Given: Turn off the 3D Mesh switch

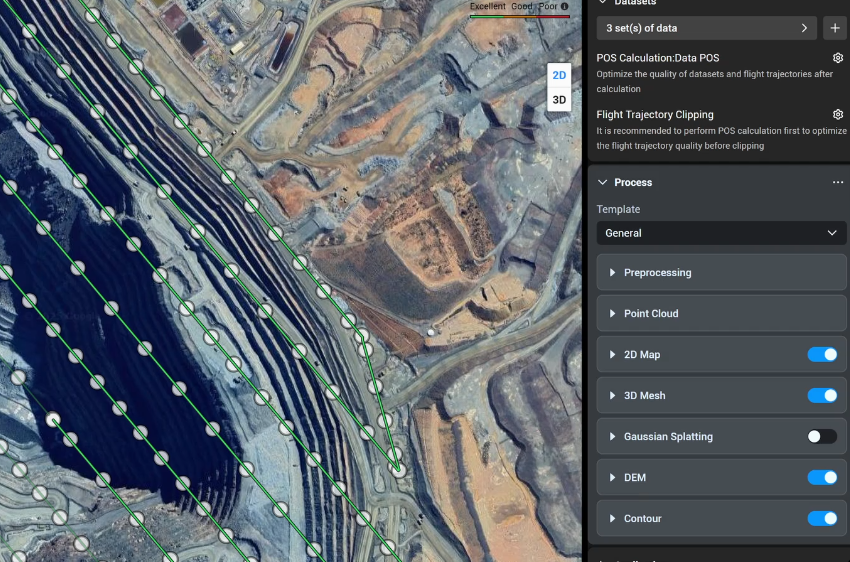Looking at the screenshot, I should click(x=822, y=396).
